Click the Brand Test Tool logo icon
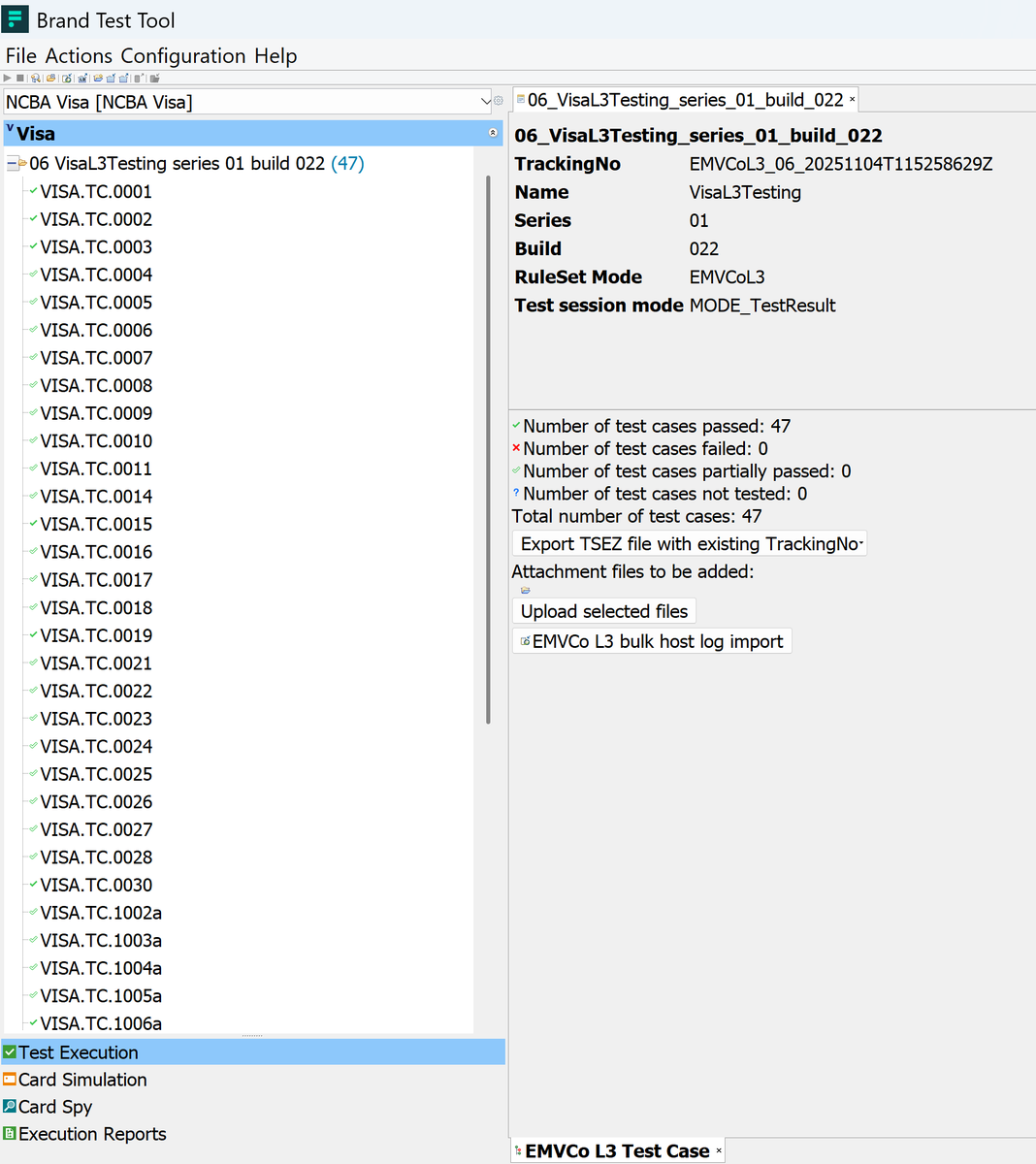 tap(15, 18)
